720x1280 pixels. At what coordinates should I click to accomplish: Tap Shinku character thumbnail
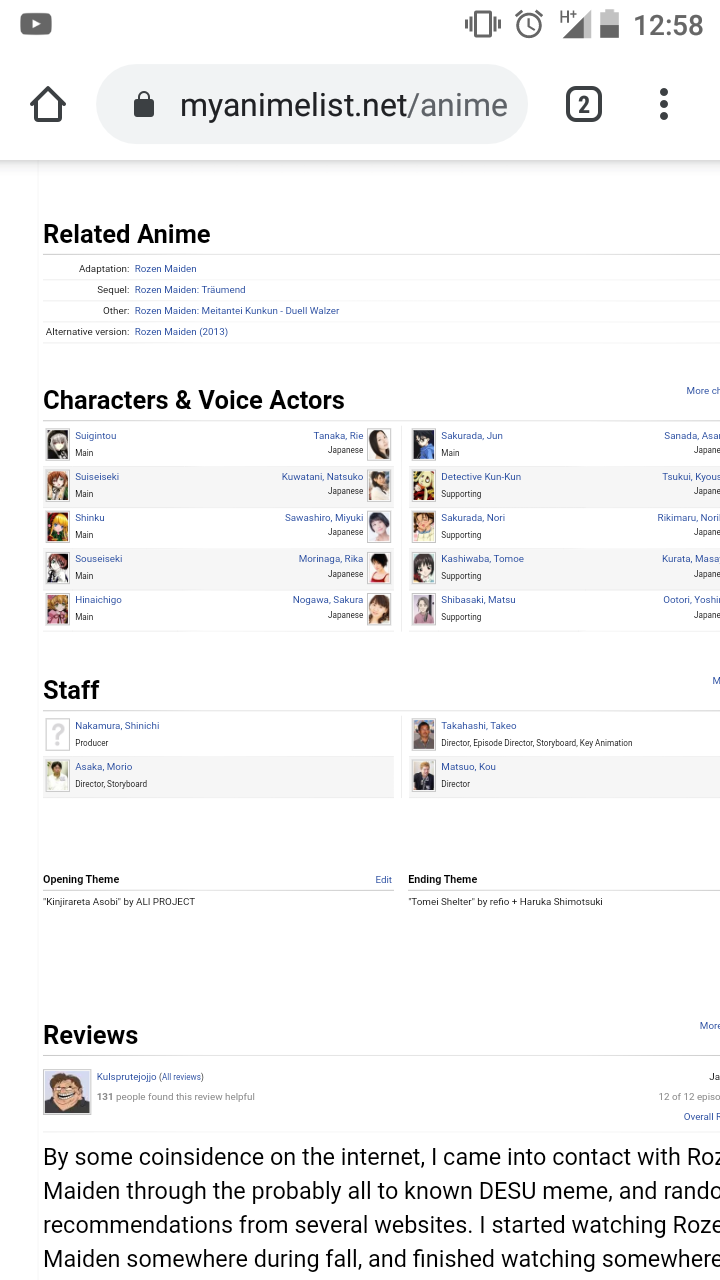(x=57, y=526)
